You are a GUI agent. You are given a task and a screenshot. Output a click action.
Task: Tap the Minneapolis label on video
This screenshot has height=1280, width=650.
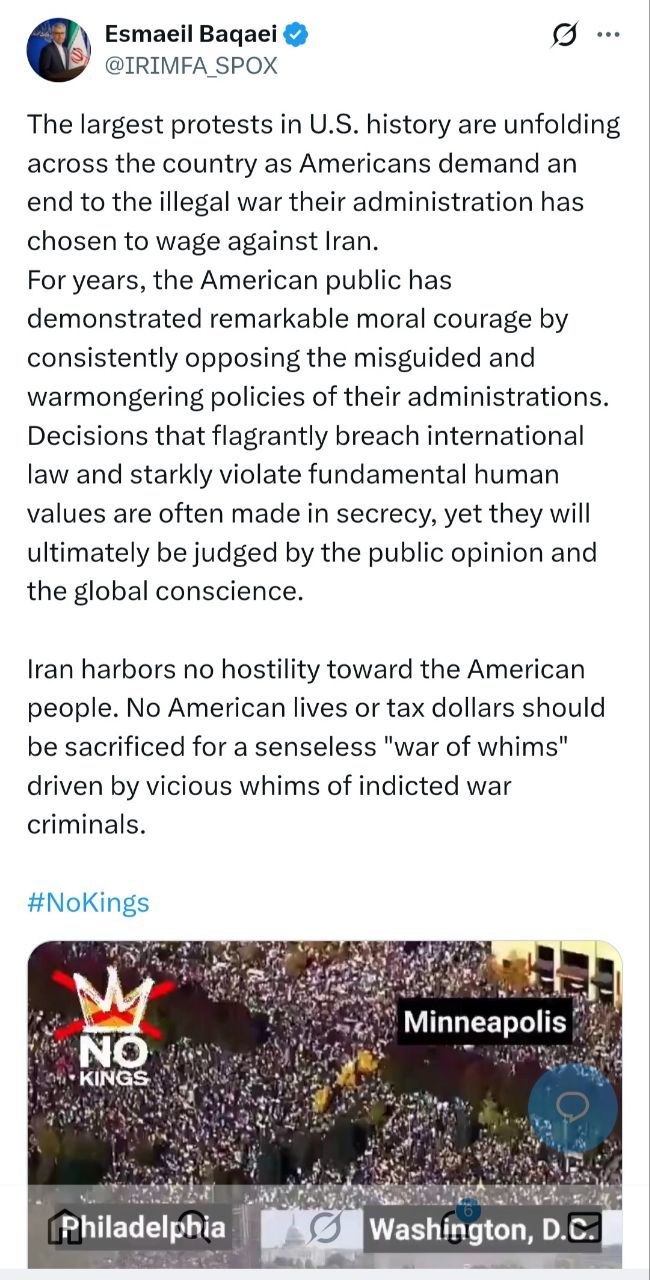(x=485, y=1022)
